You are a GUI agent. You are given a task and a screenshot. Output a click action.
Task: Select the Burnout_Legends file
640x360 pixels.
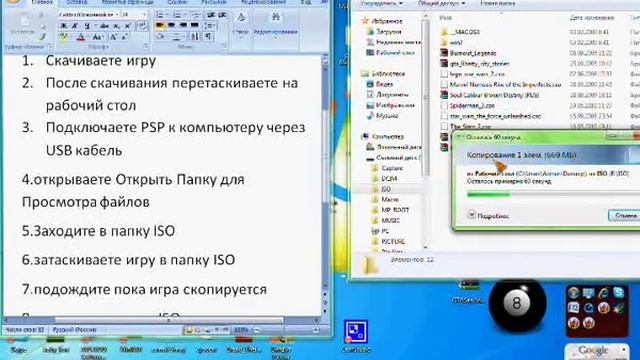pos(468,53)
